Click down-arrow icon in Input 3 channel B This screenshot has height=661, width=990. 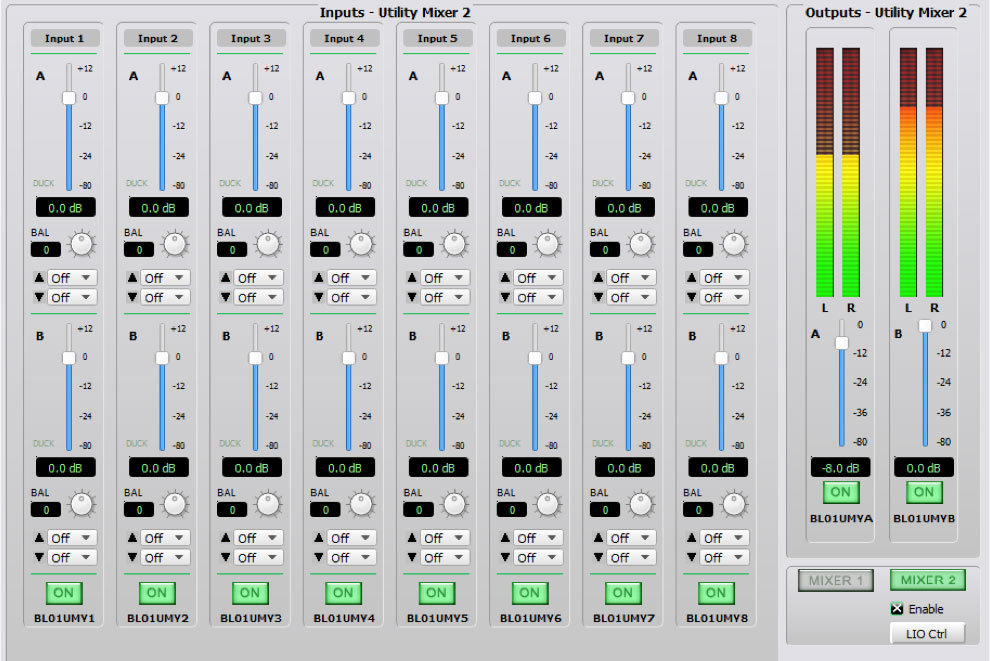tap(225, 558)
